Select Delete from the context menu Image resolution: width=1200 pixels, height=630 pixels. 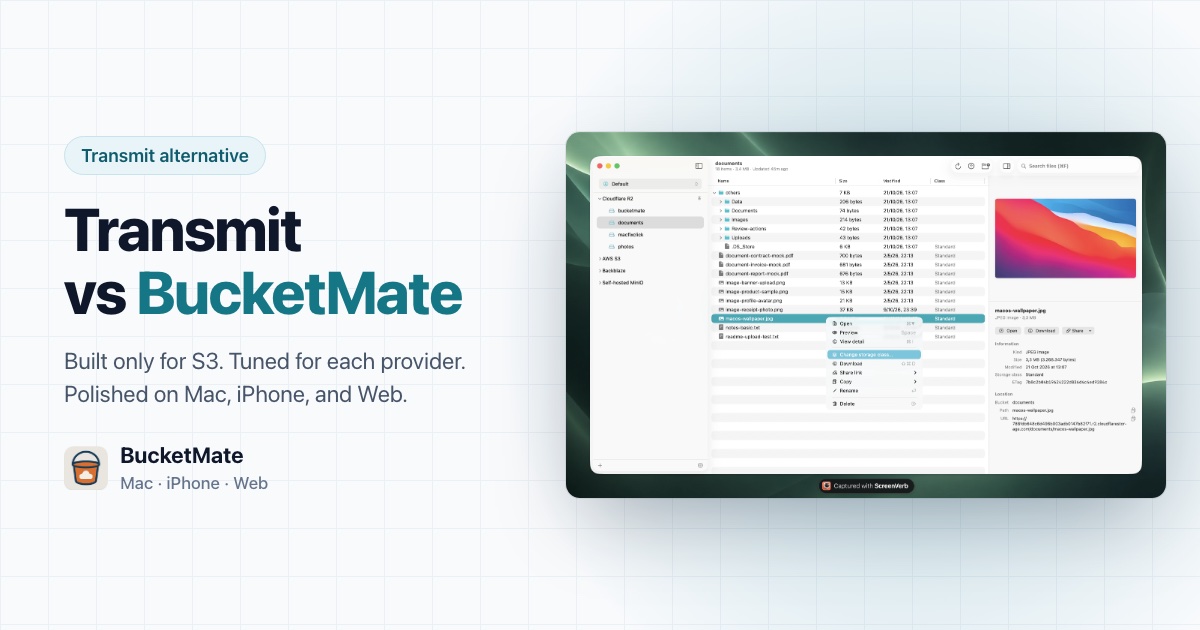(874, 403)
